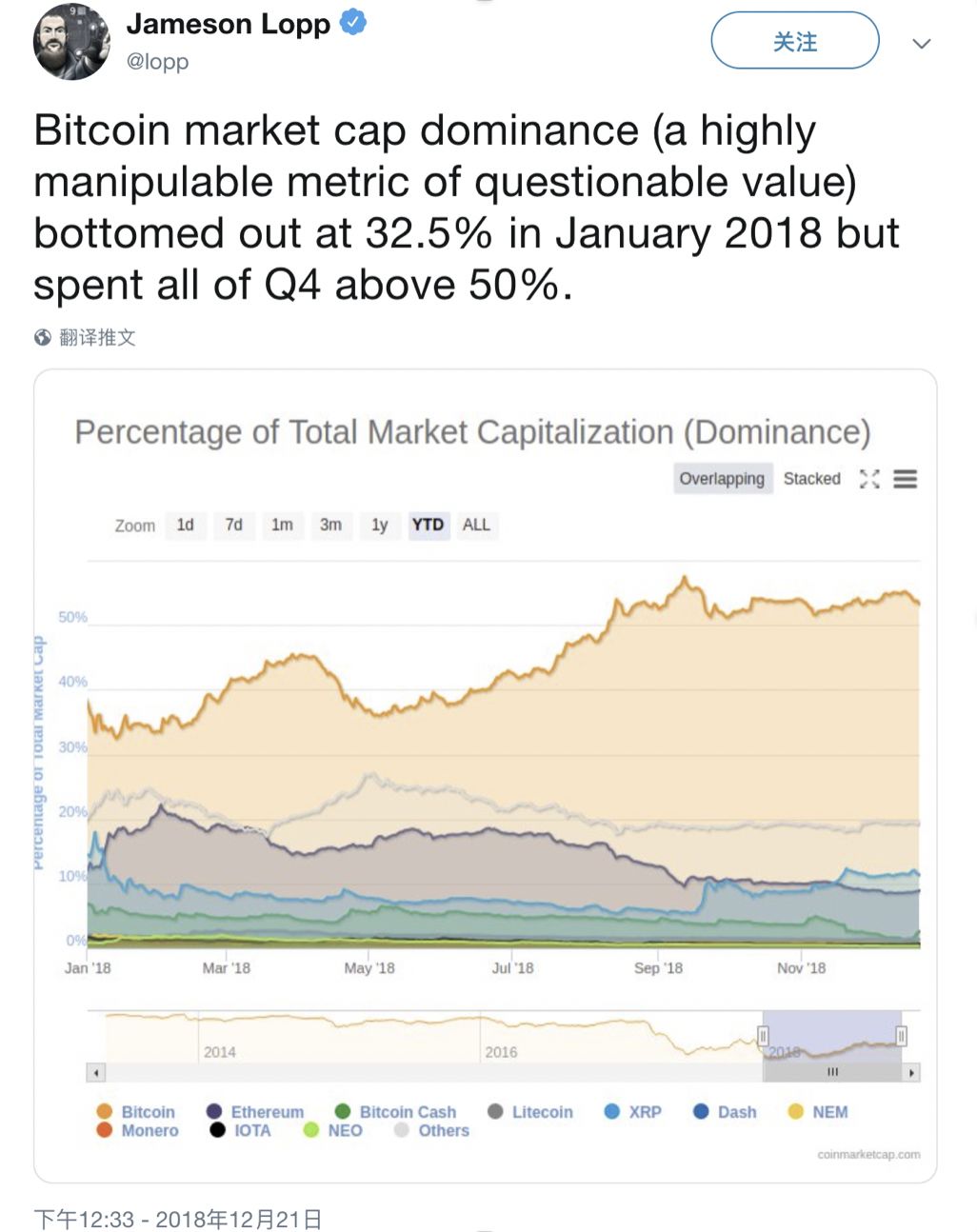Viewport: 977px width, 1232px height.
Task: Click the navigator right scroll arrow
Action: point(911,1073)
